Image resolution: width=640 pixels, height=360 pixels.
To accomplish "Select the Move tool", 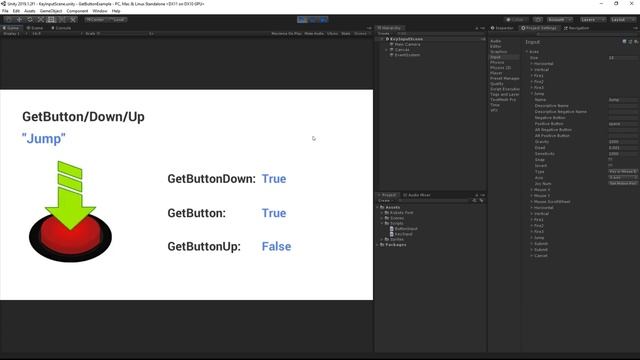I will (x=19, y=20).
